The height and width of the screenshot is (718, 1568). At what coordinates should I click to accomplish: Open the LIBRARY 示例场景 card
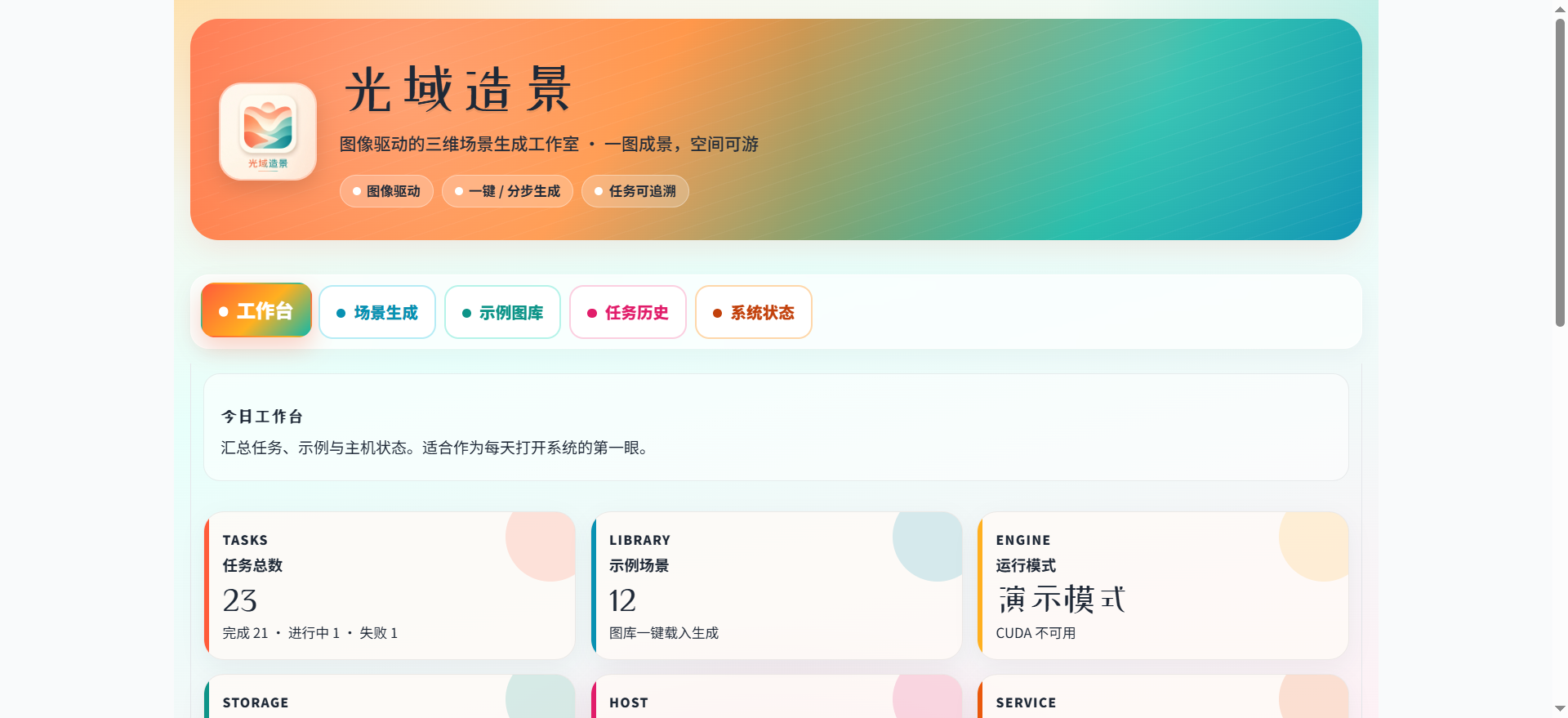776,586
